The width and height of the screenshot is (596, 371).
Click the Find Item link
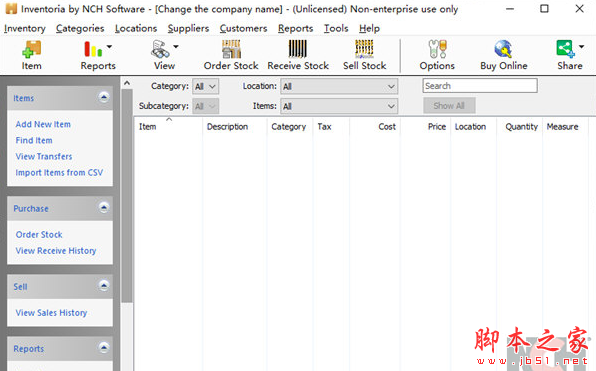[x=34, y=140]
